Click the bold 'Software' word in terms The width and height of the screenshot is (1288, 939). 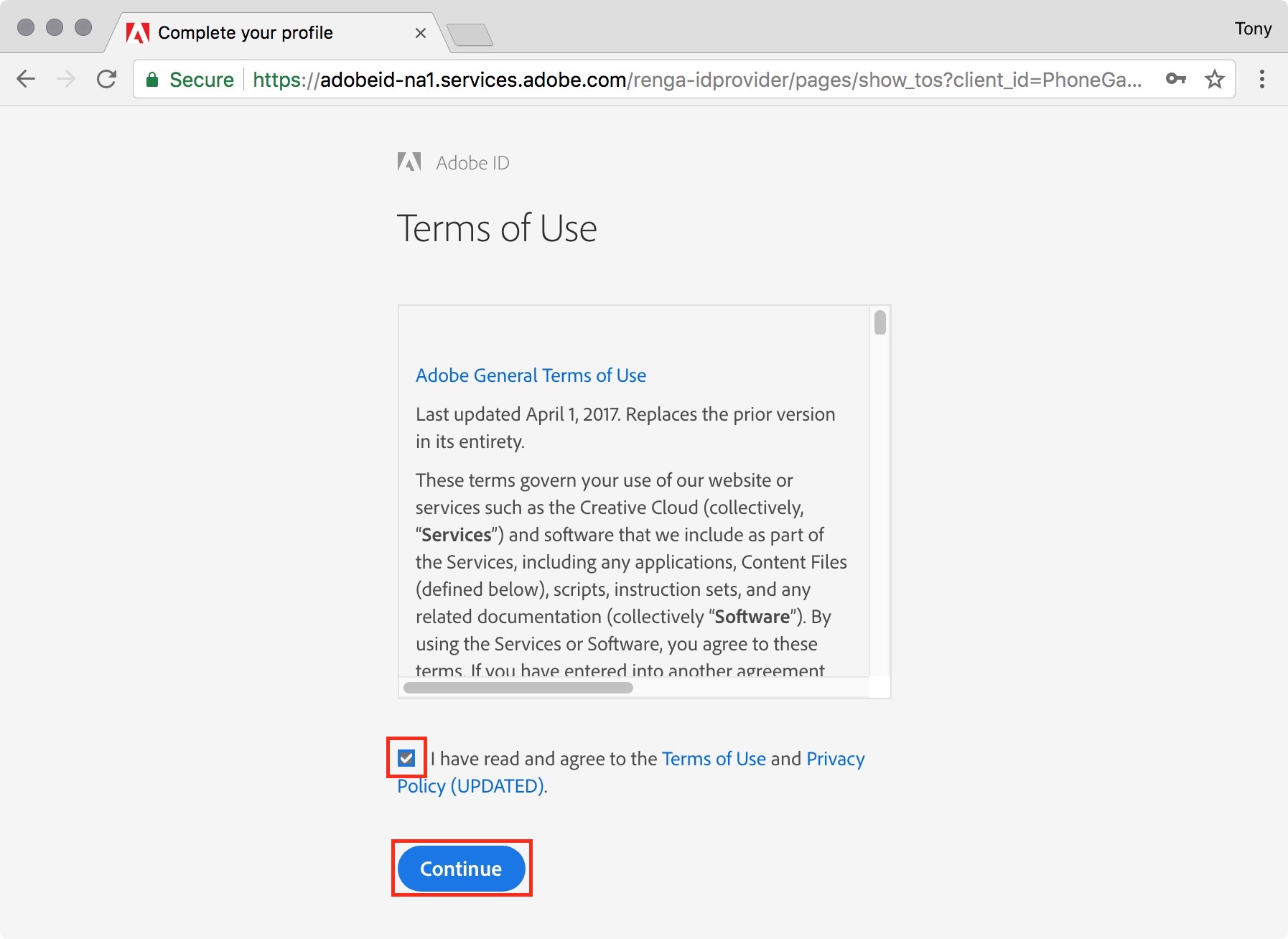752,617
